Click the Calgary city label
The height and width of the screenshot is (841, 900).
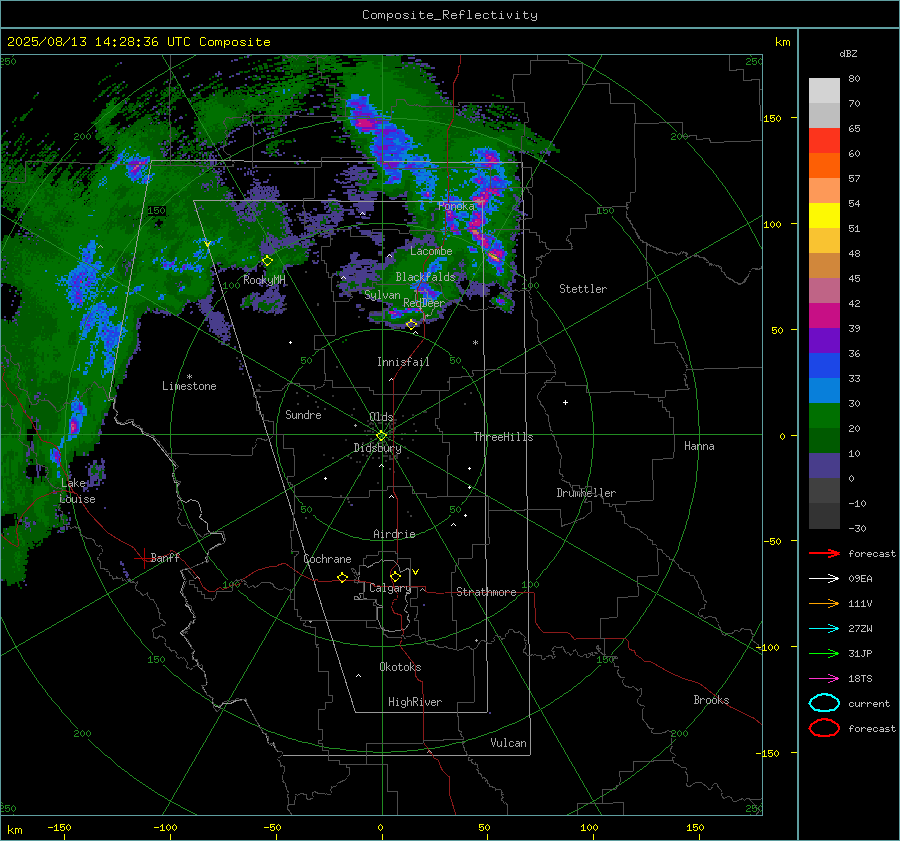click(390, 588)
